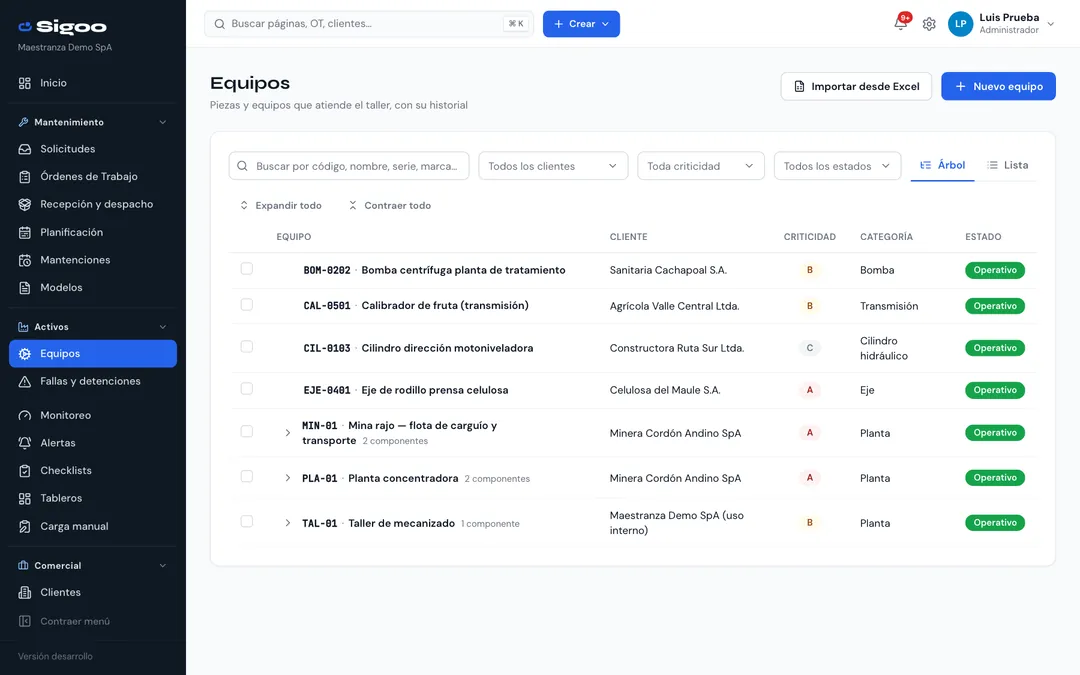Click the Contraer menú panel icon
The width and height of the screenshot is (1080, 675).
(x=25, y=621)
